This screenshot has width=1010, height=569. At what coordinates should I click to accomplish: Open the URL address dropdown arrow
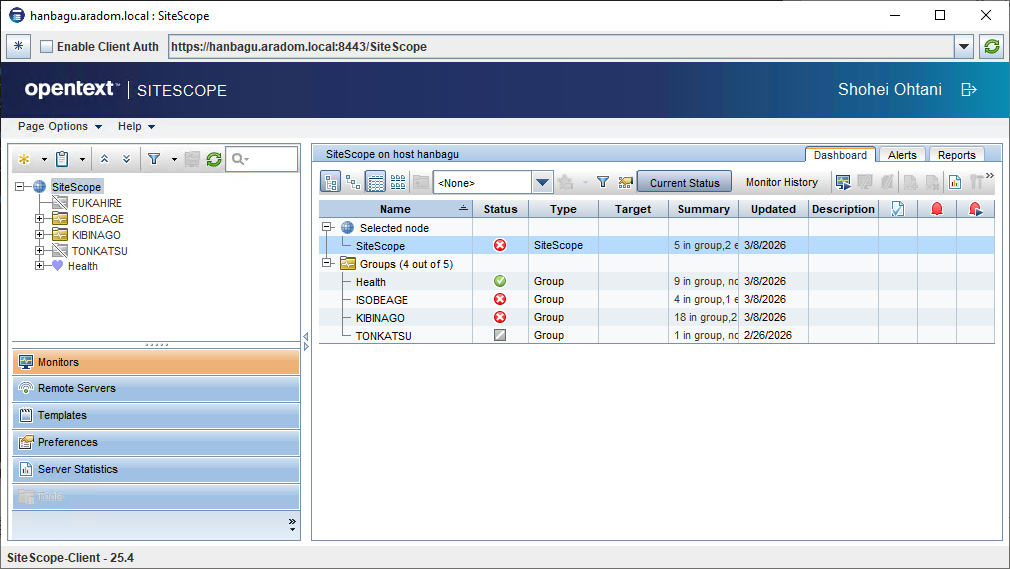(964, 46)
